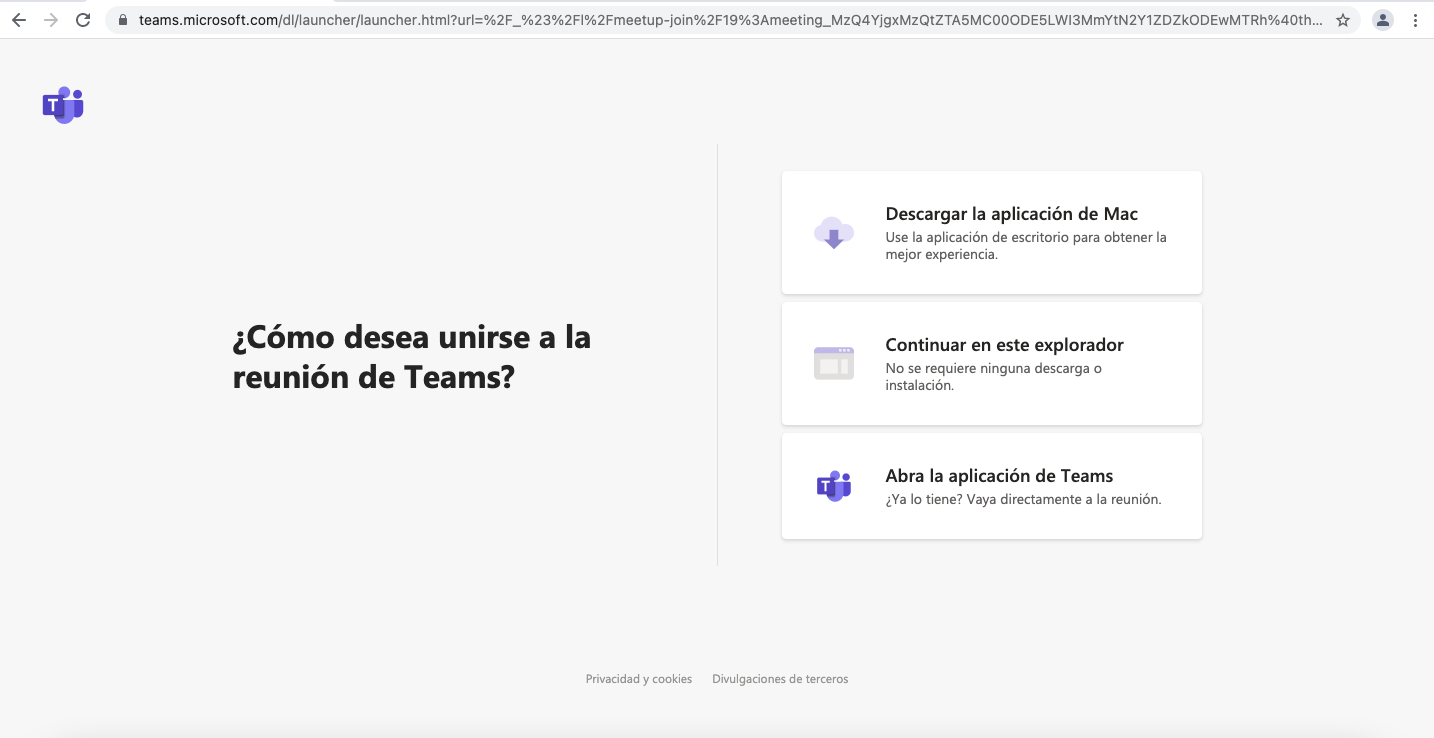
Task: Choose Abra la aplicación de Teams
Action: 992,486
